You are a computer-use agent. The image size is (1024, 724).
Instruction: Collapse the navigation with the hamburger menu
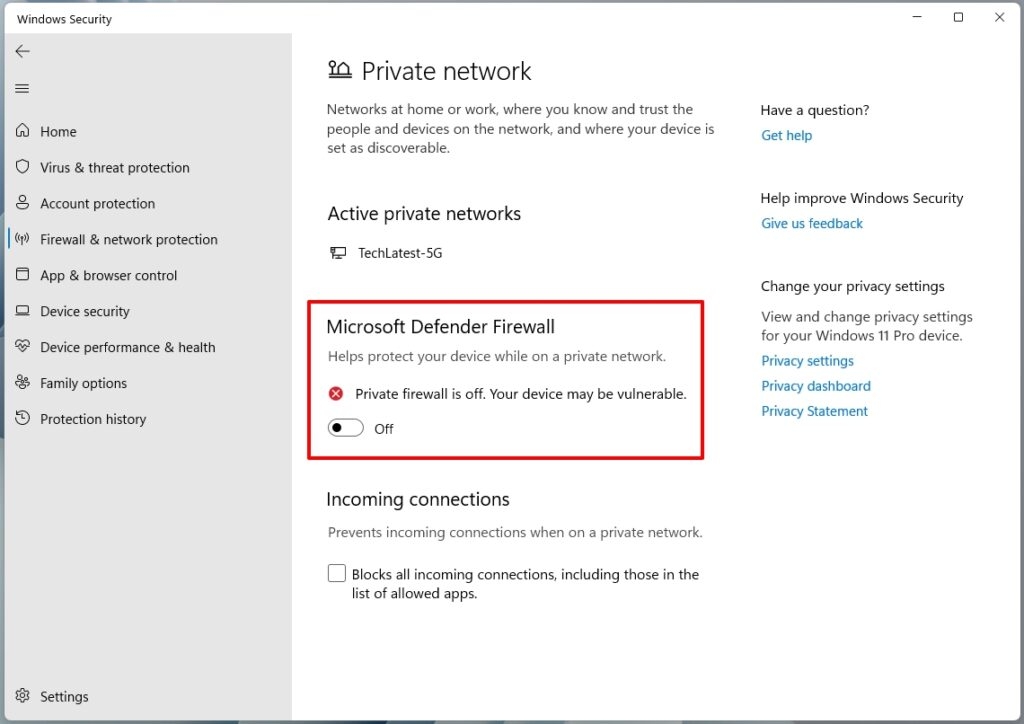[22, 88]
